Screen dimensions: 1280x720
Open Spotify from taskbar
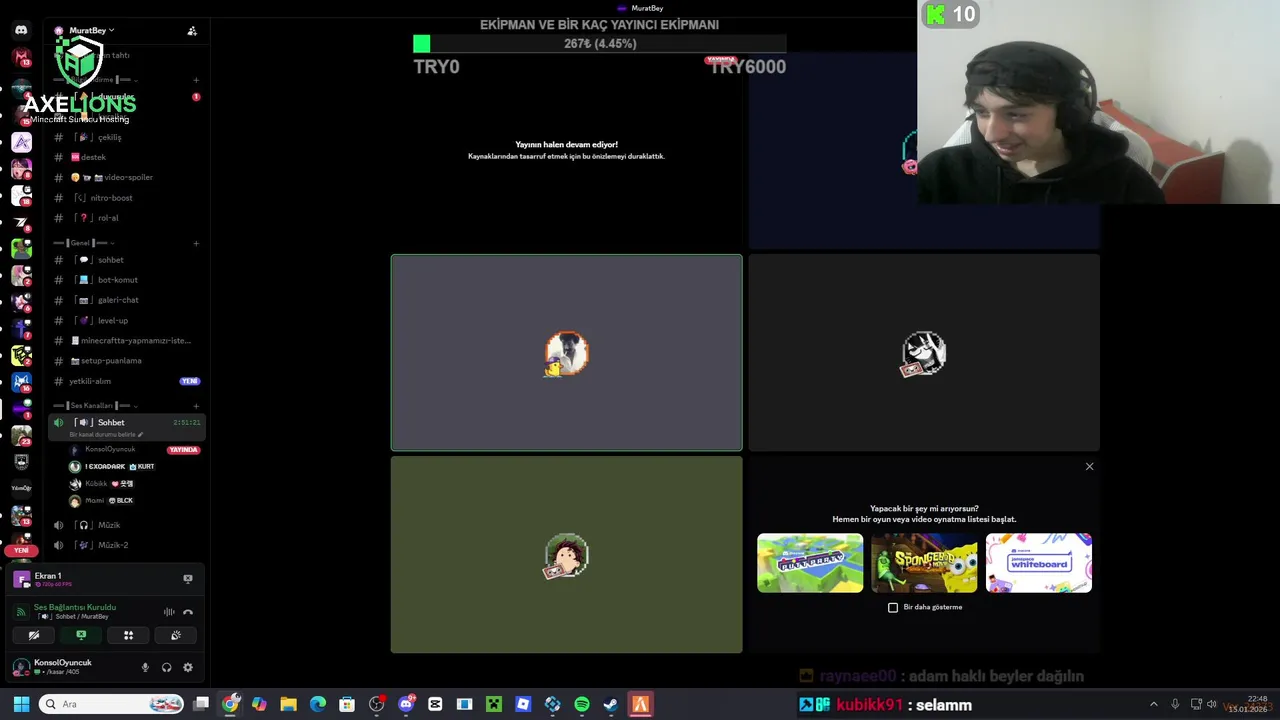582,704
